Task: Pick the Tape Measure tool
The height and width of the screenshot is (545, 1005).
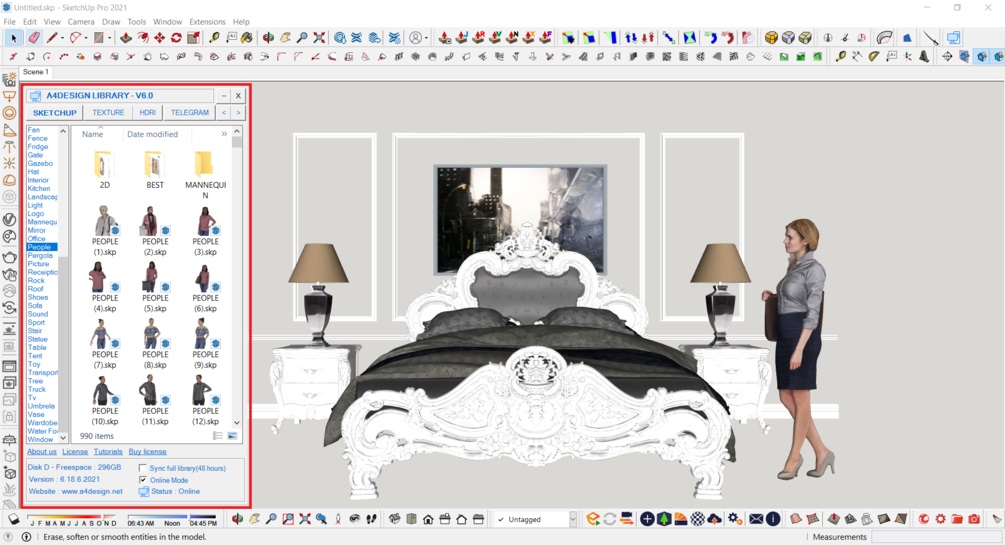Action: (x=214, y=38)
